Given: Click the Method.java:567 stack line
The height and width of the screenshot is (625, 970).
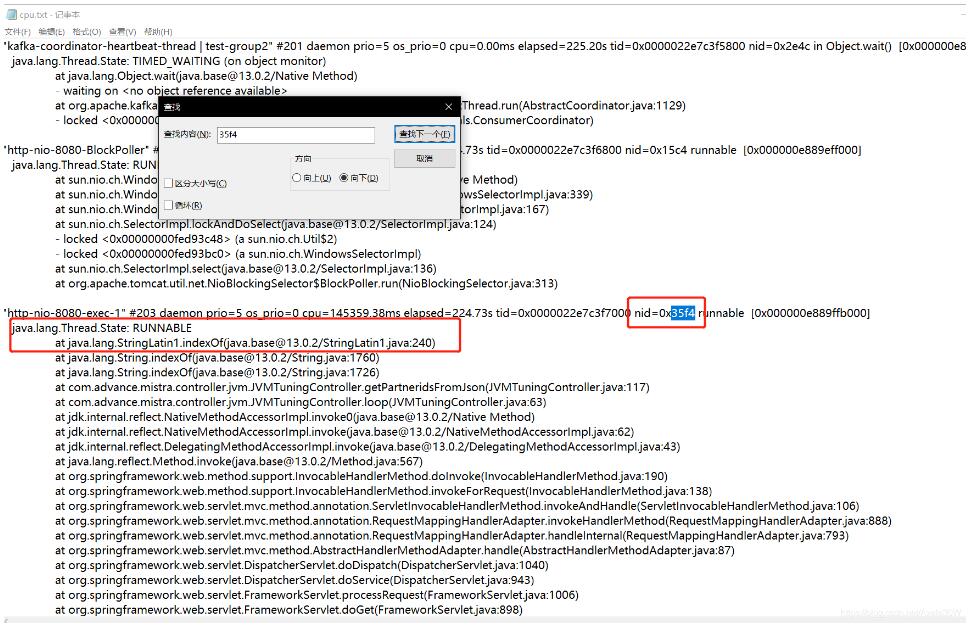Looking at the screenshot, I should click(x=239, y=462).
